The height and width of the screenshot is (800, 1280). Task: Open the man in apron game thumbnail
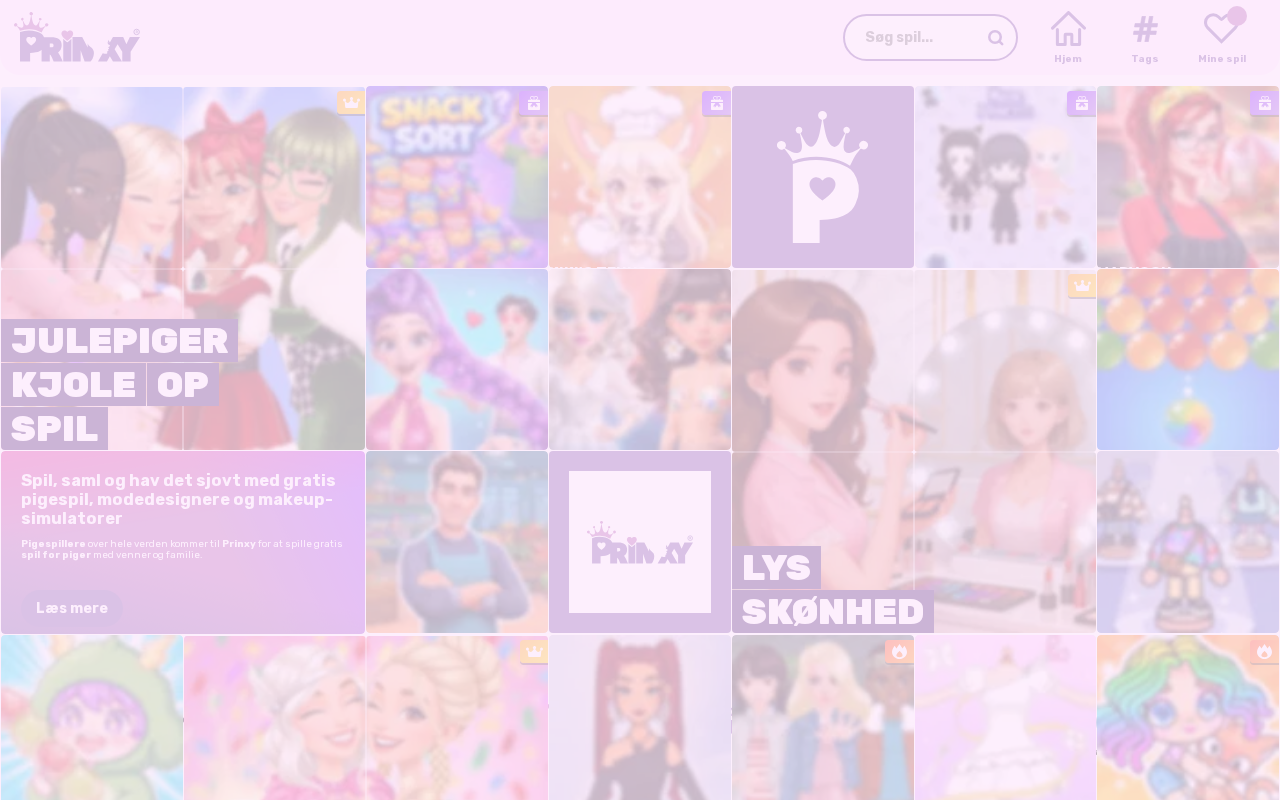(x=457, y=542)
